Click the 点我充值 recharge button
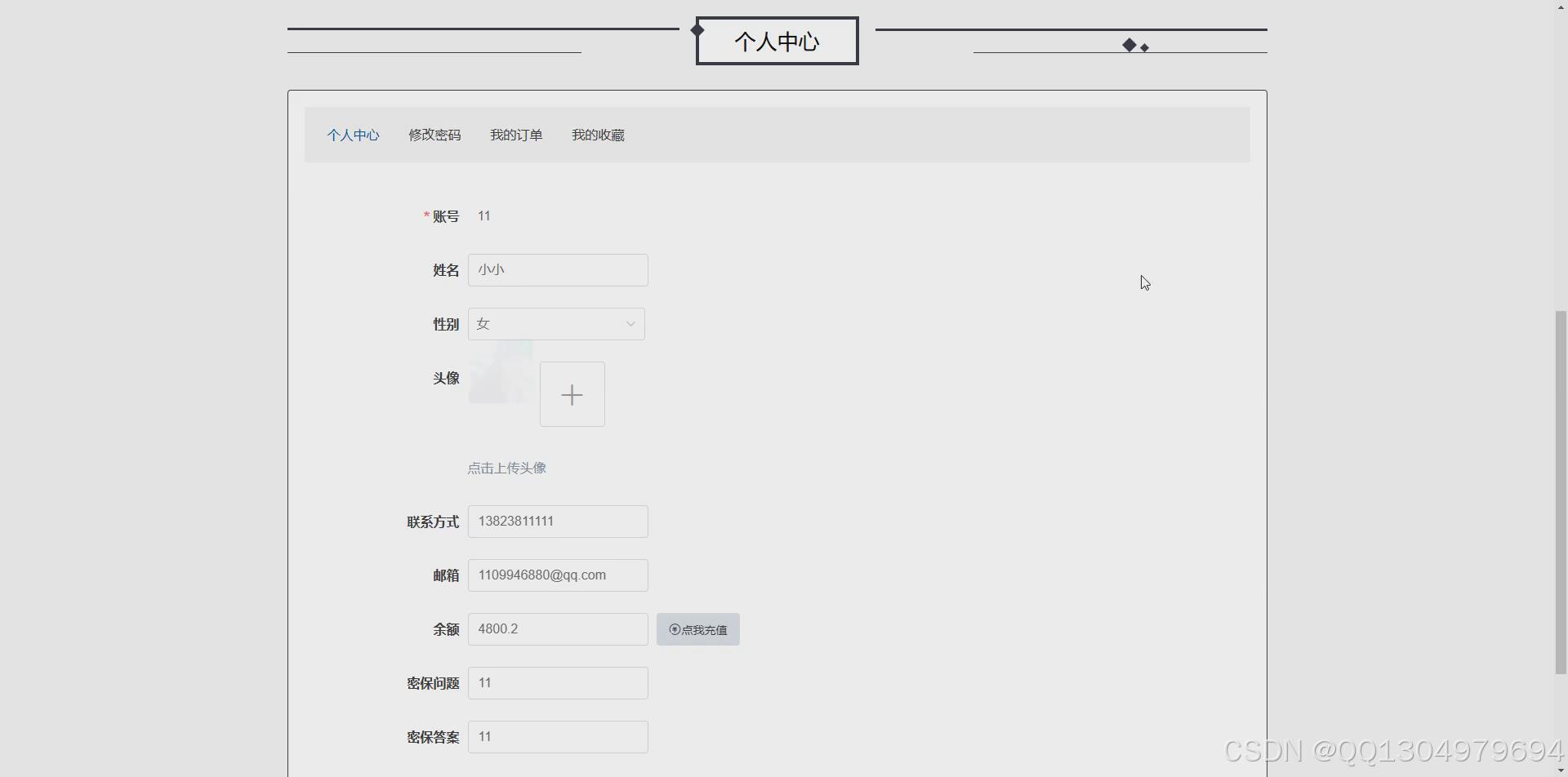 click(x=697, y=629)
